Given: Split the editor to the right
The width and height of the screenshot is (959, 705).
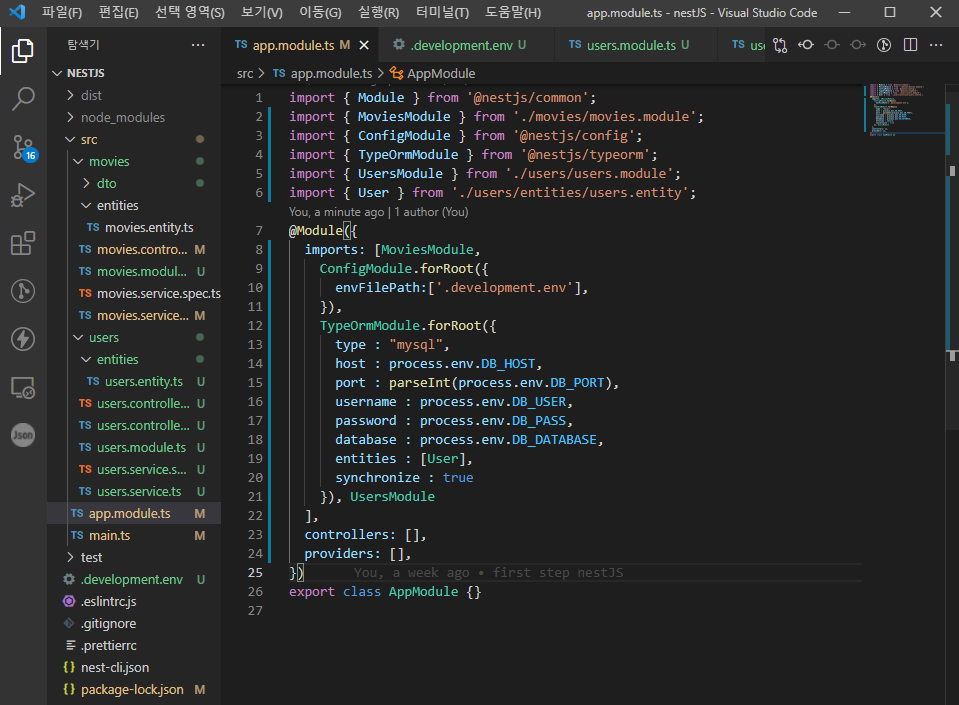Looking at the screenshot, I should tap(910, 45).
